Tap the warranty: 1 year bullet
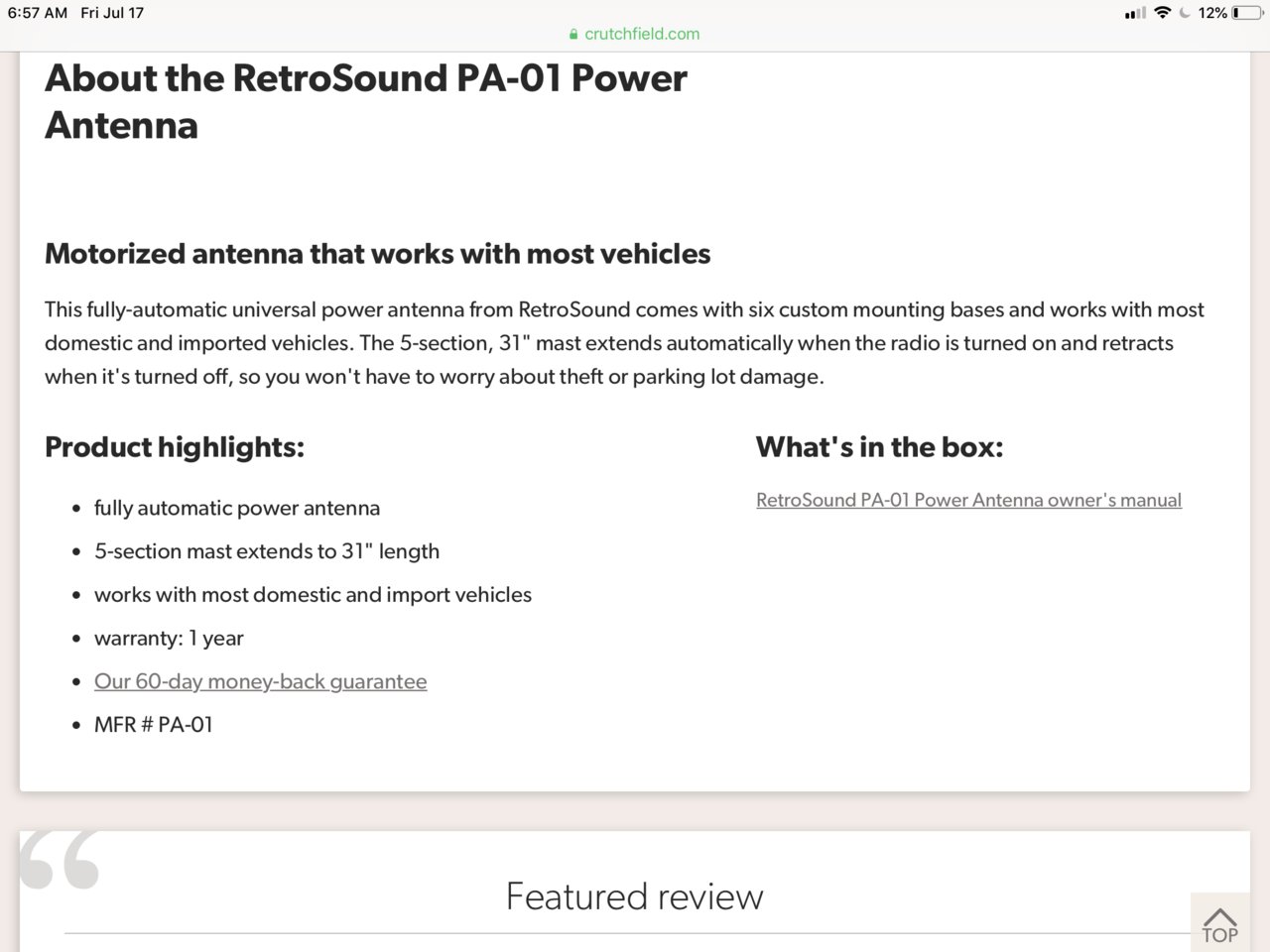 click(169, 638)
